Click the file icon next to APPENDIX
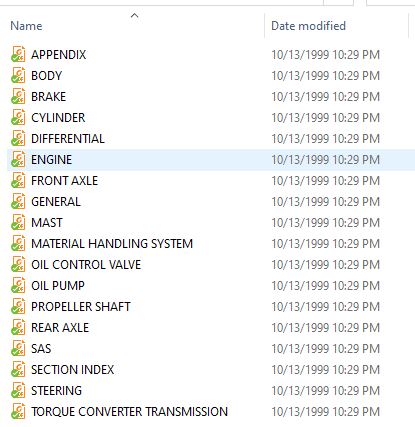 click(x=18, y=54)
